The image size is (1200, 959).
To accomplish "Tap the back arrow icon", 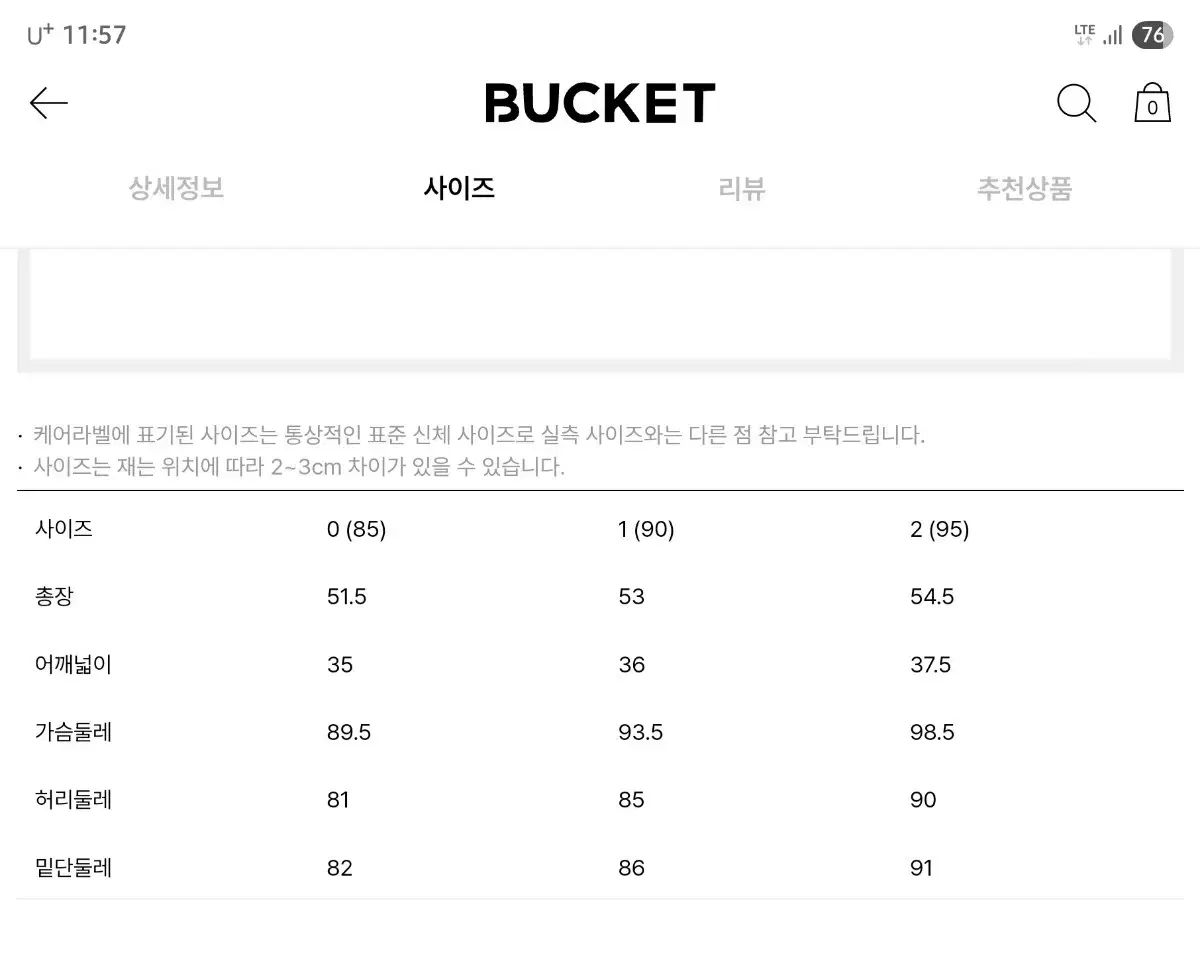I will (48, 103).
